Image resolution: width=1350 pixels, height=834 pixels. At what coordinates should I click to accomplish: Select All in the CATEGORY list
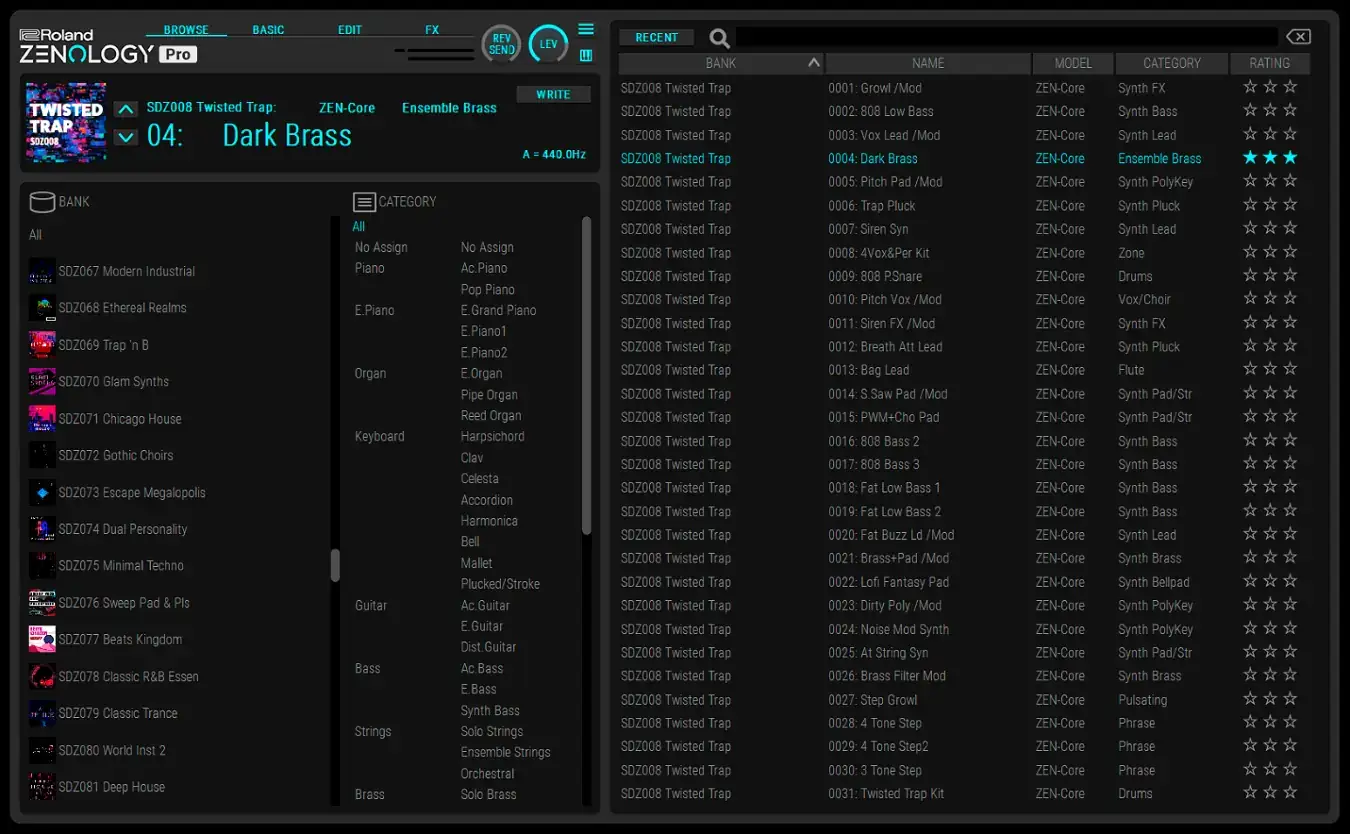pyautogui.click(x=359, y=227)
